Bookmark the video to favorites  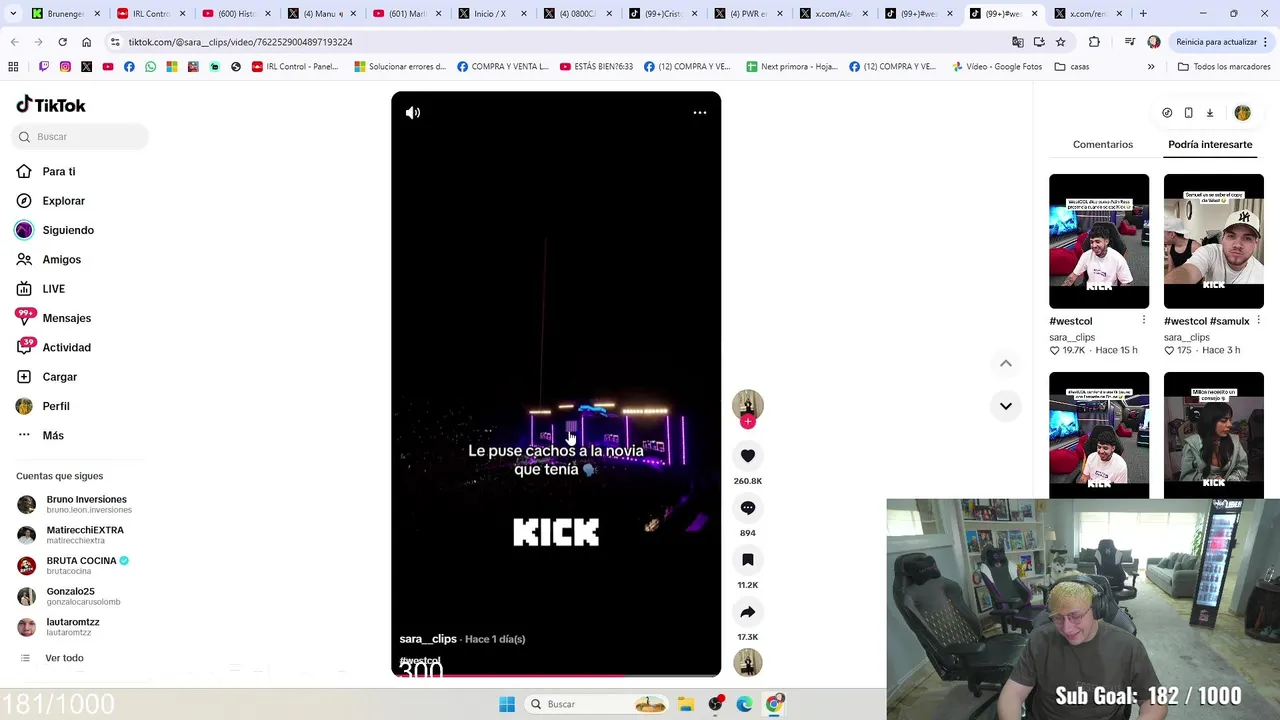coord(747,560)
